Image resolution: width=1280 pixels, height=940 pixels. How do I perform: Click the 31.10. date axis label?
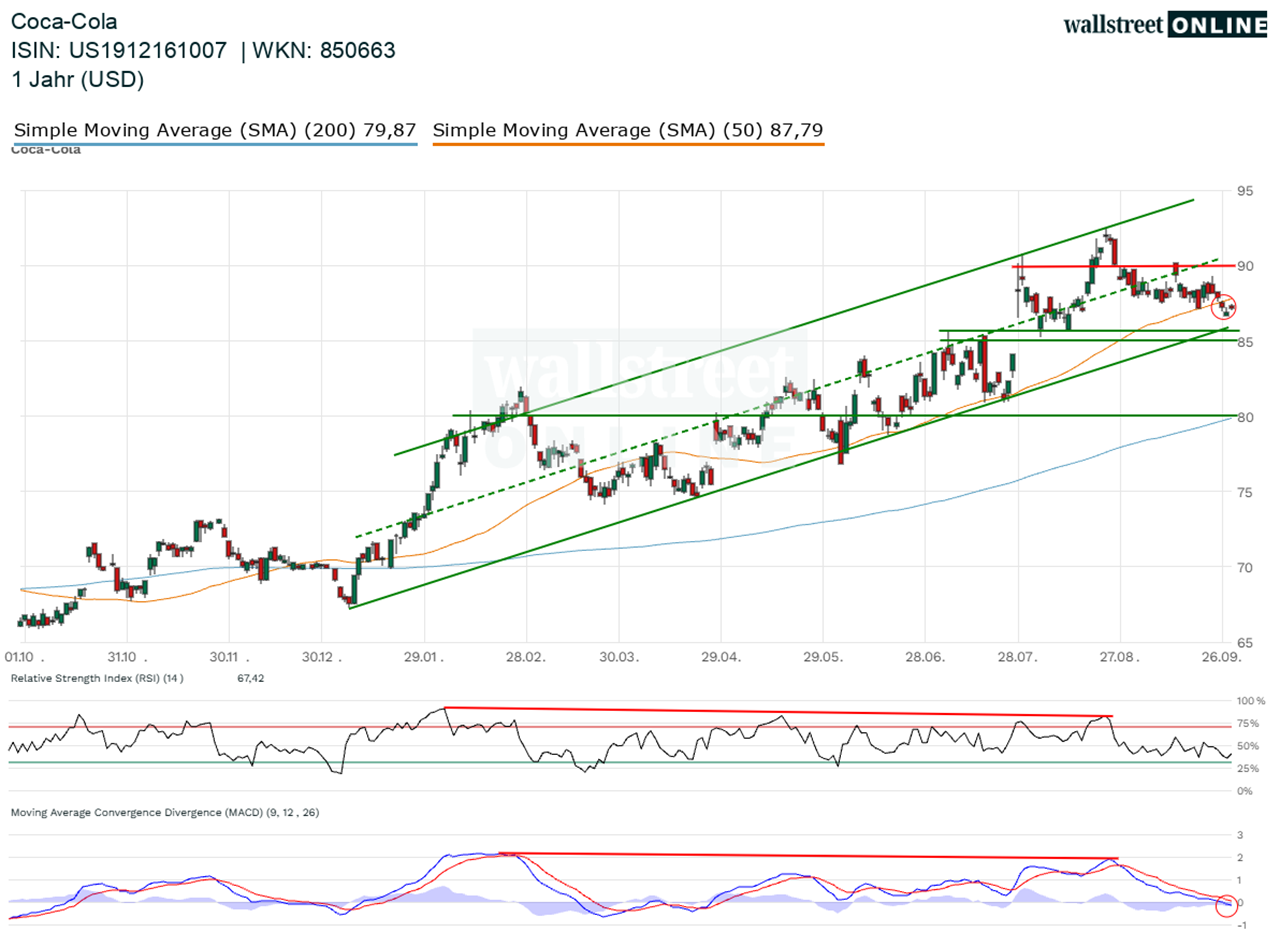click(128, 657)
